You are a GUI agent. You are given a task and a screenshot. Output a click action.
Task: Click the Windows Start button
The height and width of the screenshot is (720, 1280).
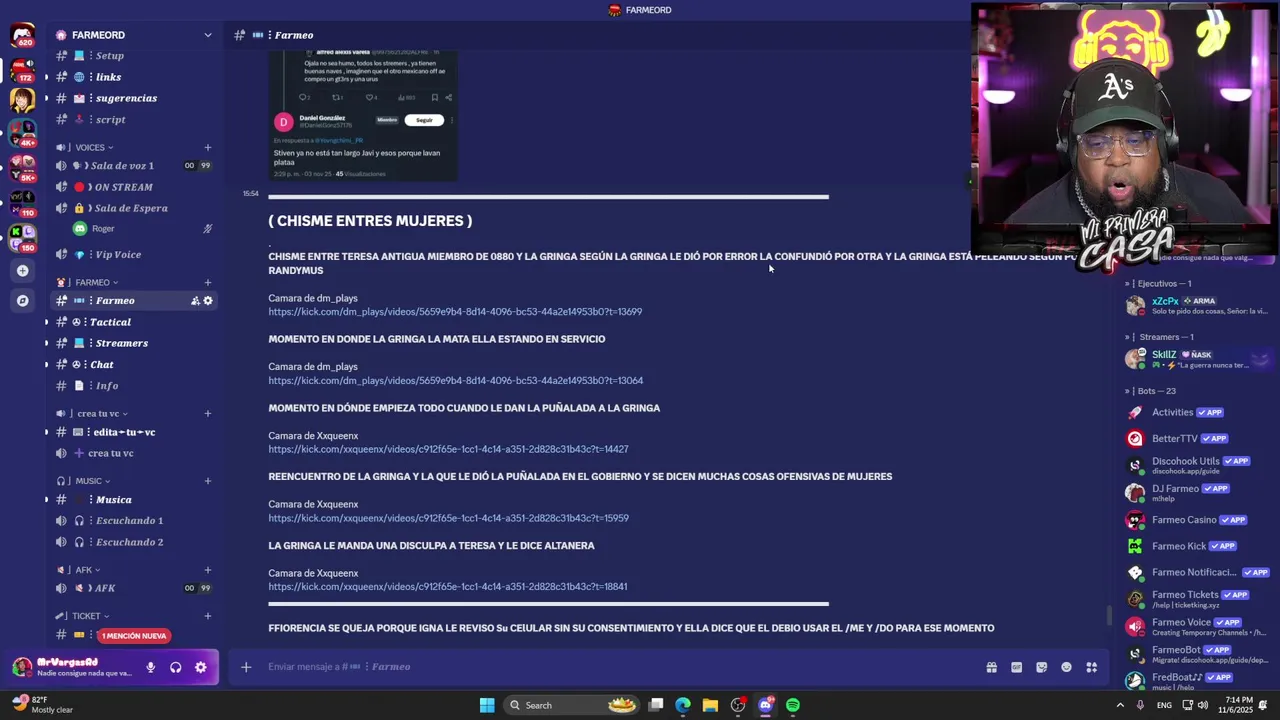(x=487, y=705)
